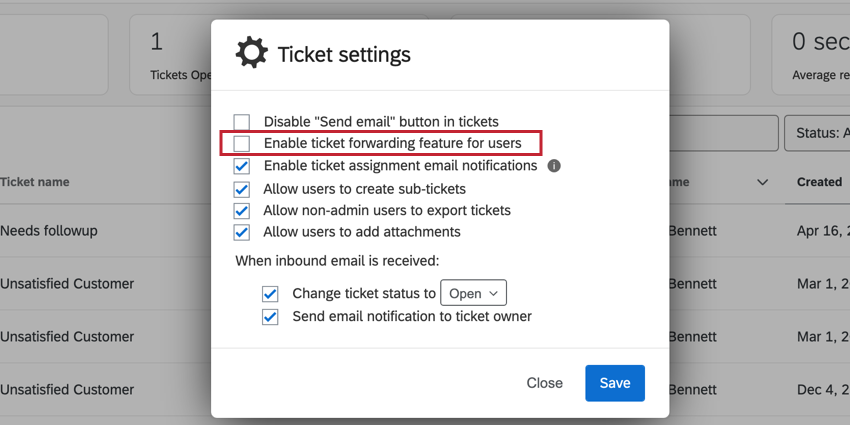This screenshot has width=850, height=425.
Task: Check Disable "Send email" button checkbox
Action: [x=242, y=122]
